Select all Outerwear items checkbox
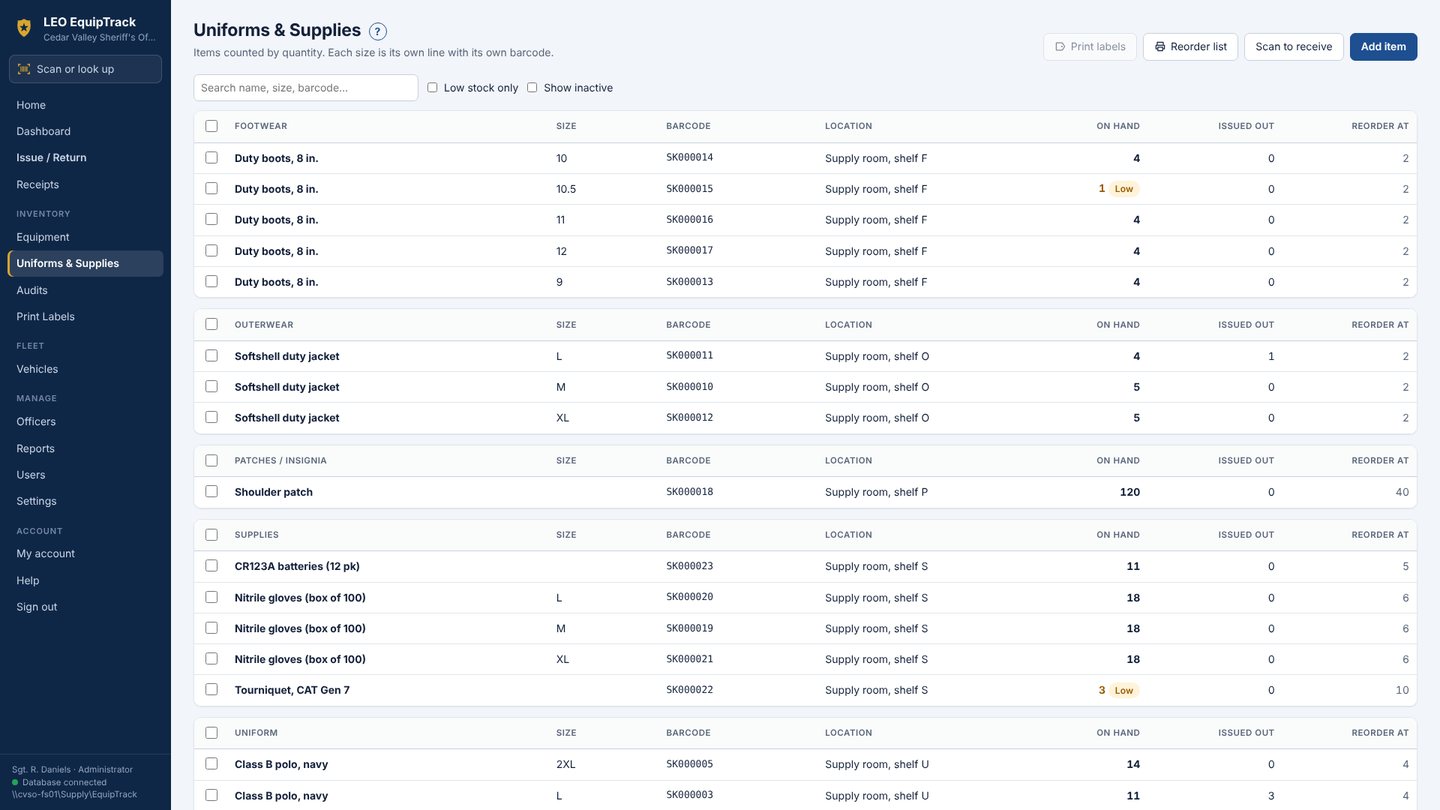Image resolution: width=1440 pixels, height=810 pixels. click(211, 324)
